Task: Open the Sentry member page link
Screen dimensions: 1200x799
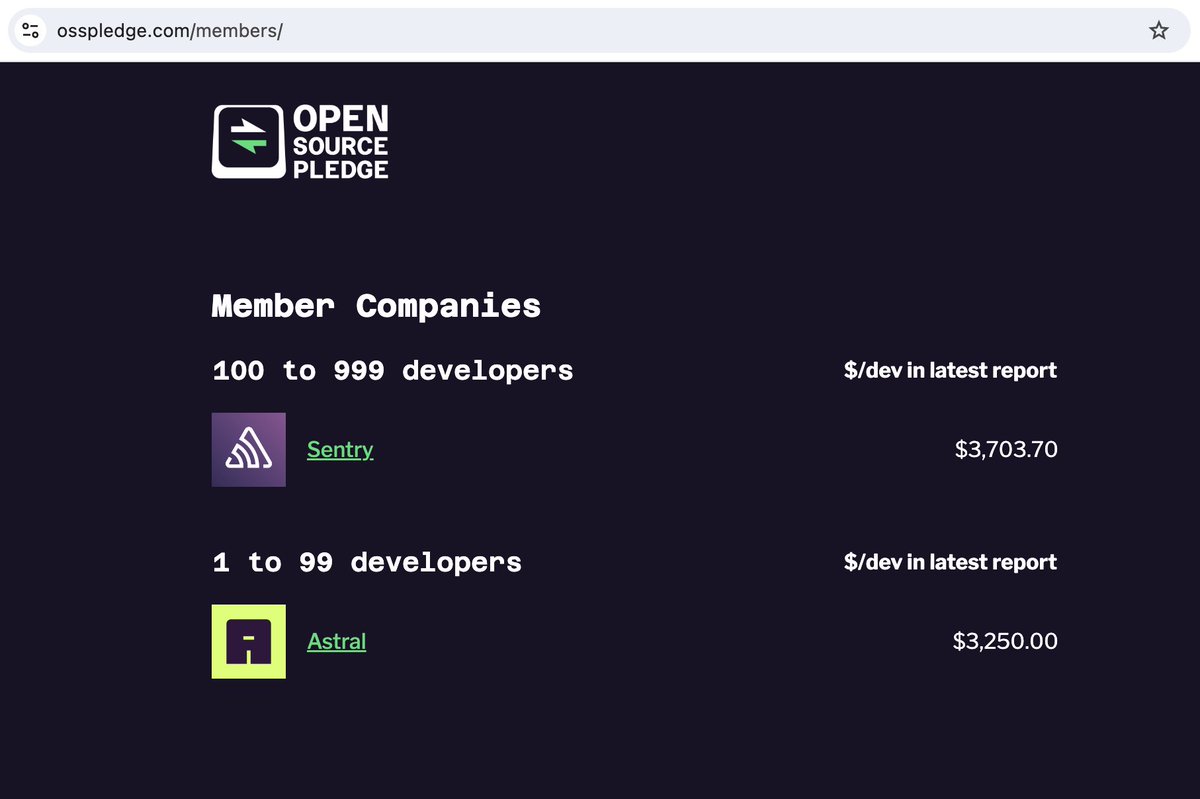Action: 340,449
